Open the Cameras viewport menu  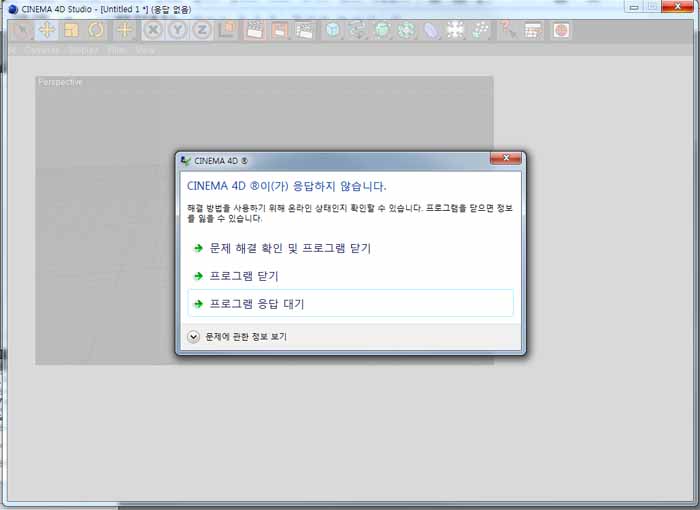pos(43,49)
